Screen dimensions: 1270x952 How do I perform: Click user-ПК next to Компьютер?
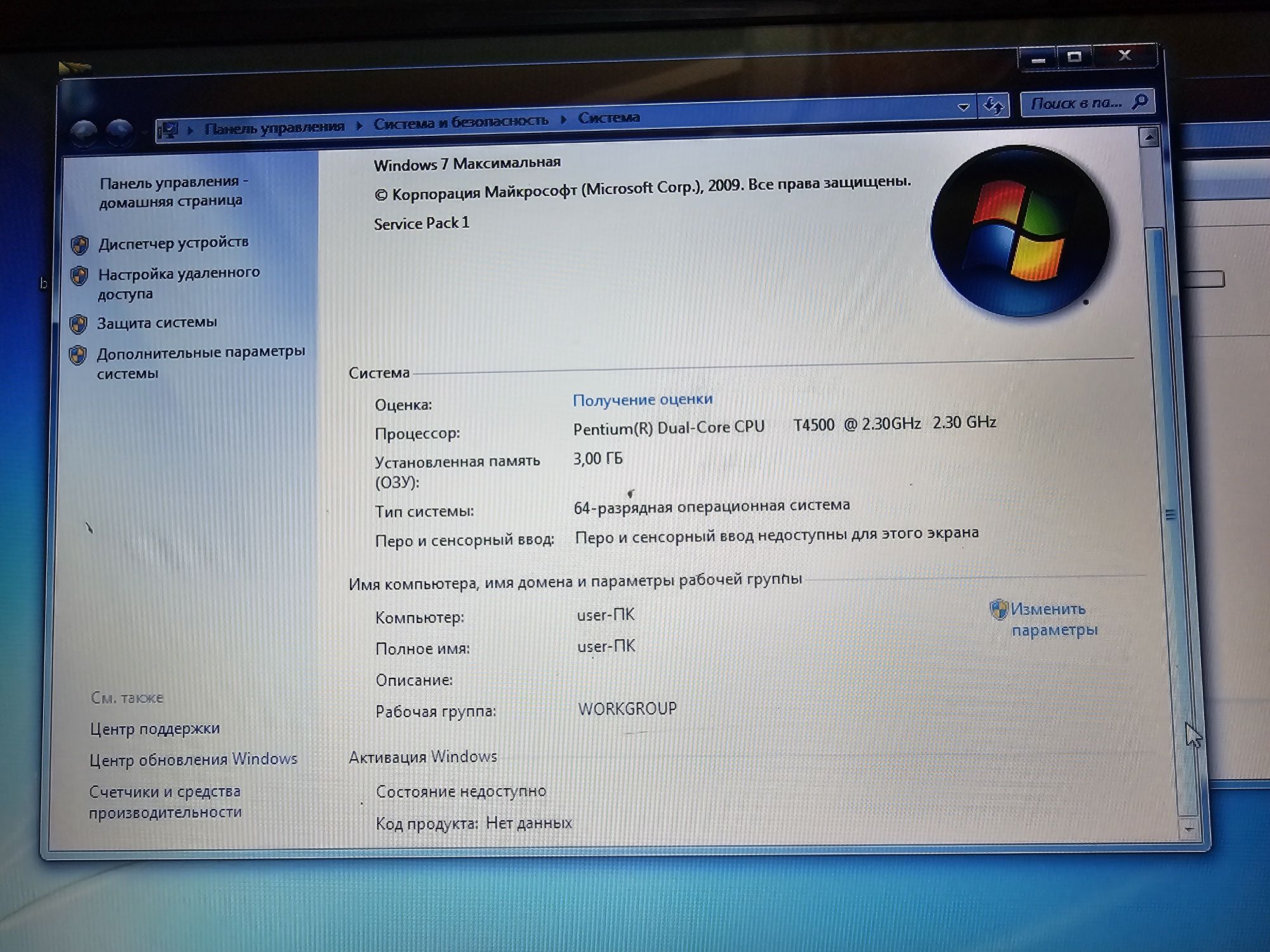coord(606,615)
